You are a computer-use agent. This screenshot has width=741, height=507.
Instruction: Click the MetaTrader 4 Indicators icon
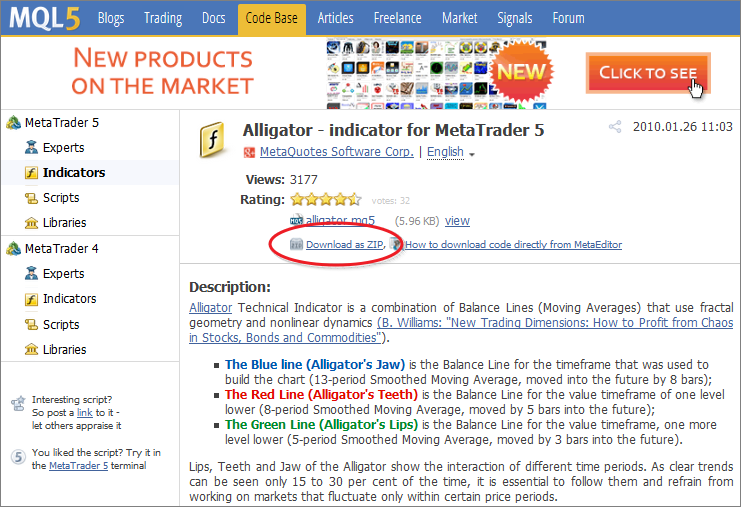[31, 299]
